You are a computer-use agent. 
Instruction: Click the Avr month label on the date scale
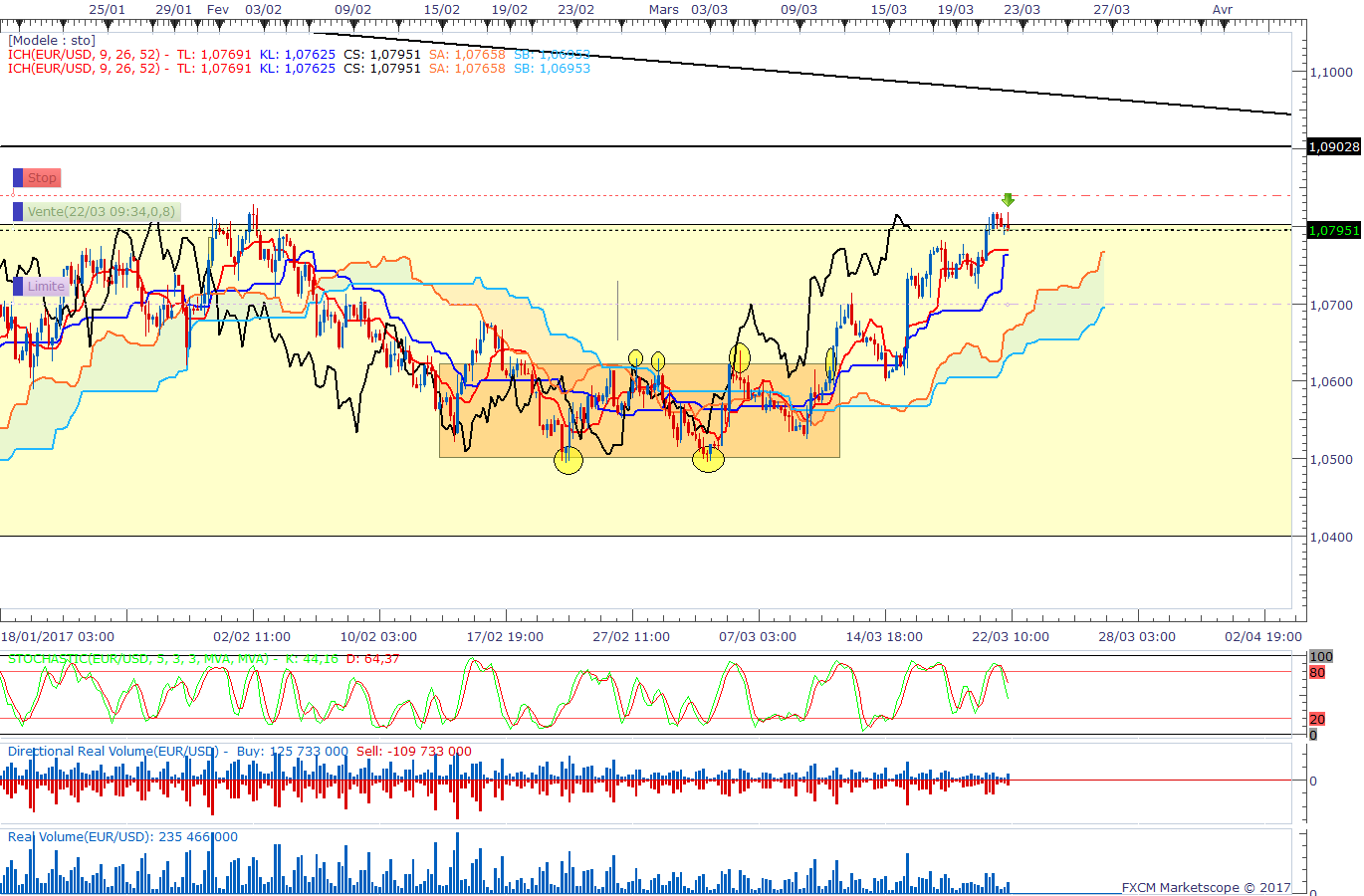tap(1223, 10)
